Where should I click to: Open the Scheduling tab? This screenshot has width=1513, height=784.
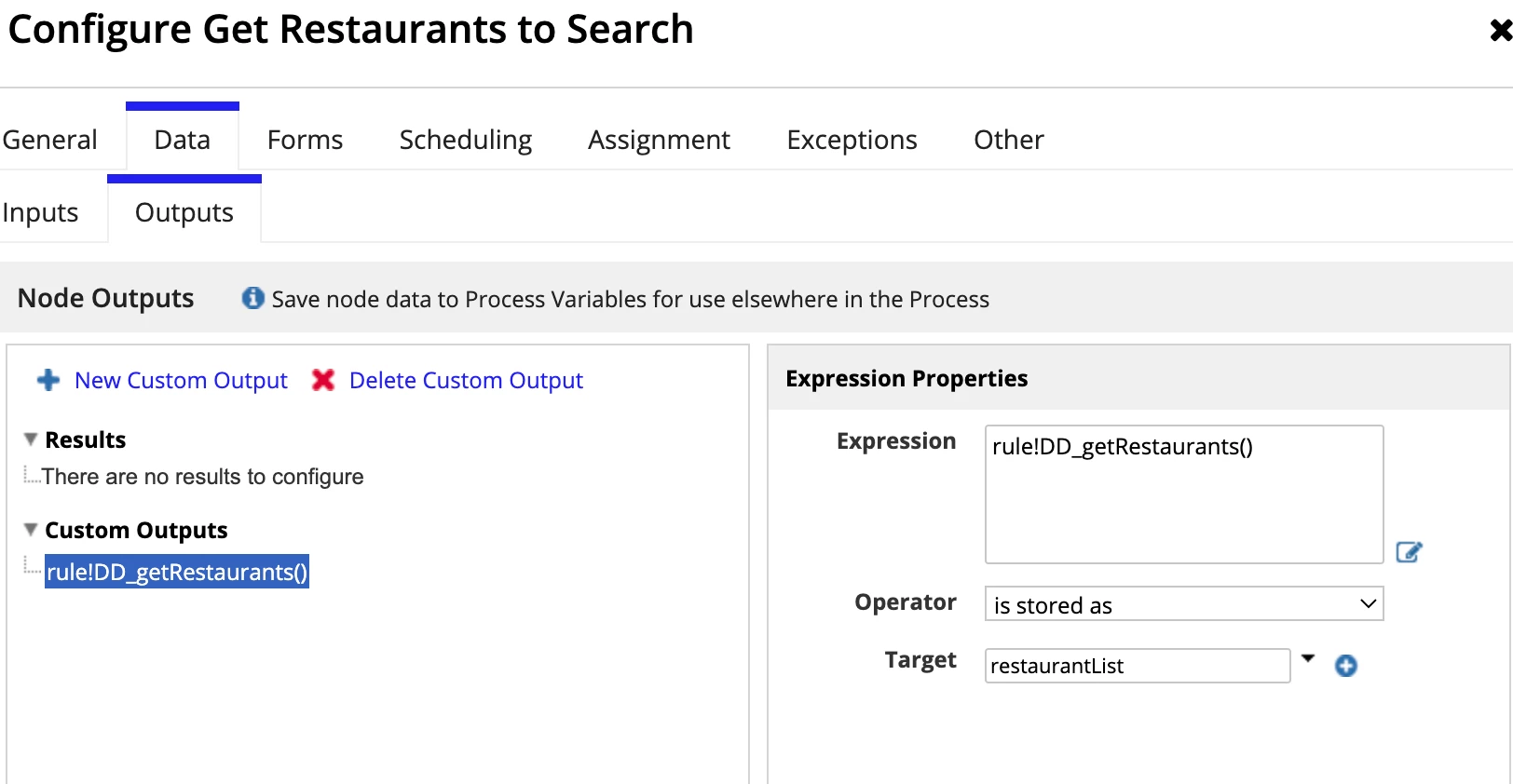click(466, 140)
